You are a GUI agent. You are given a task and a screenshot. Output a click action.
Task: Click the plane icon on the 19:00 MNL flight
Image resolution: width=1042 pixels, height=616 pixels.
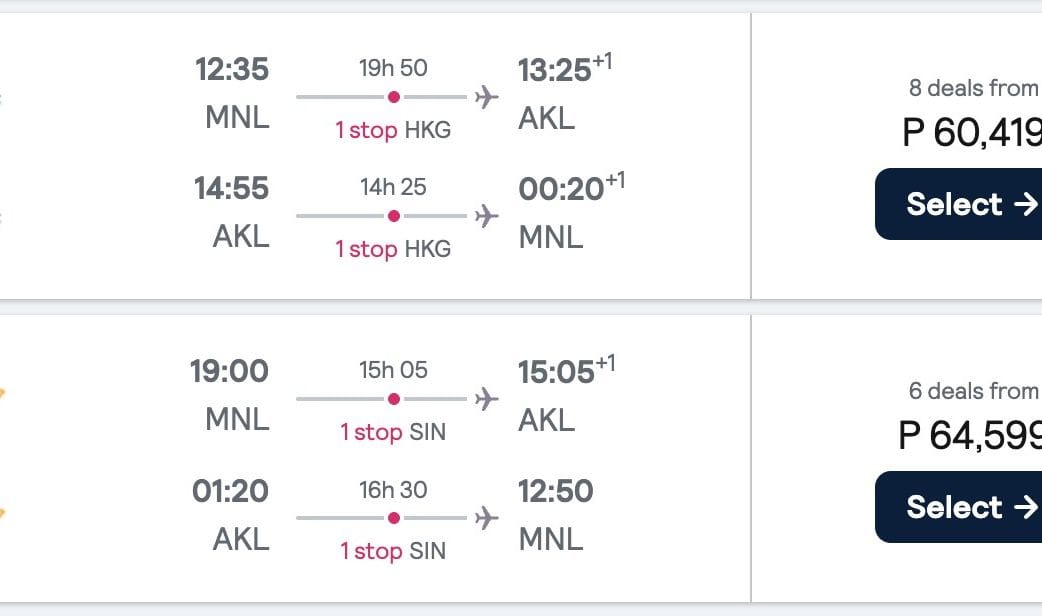[x=487, y=400]
